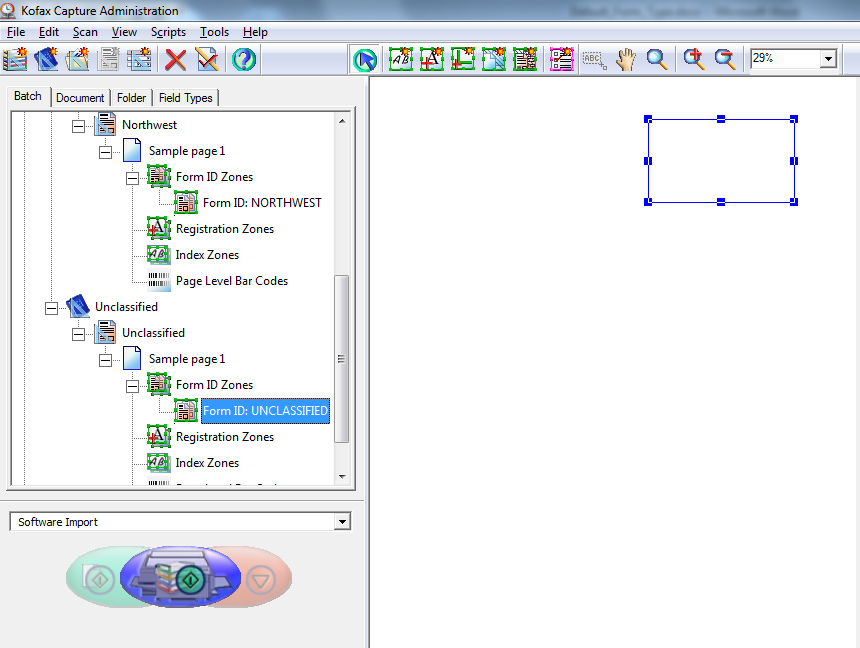Viewport: 860px width, 648px height.
Task: Open the Edit menu
Action: 49,32
